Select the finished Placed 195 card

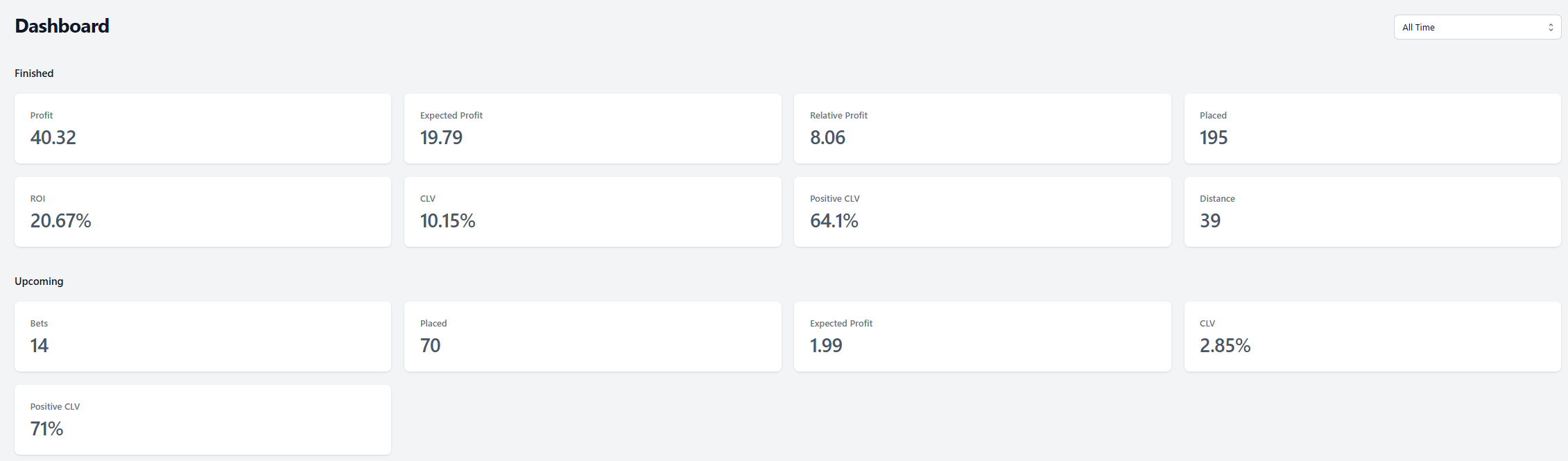point(1372,129)
